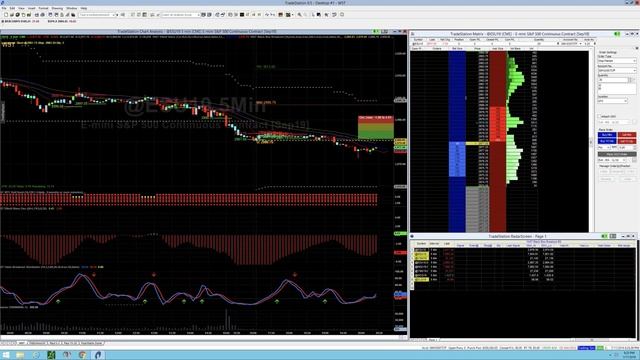Open the second toolbar combo box
The width and height of the screenshot is (640, 360).
click(181, 15)
